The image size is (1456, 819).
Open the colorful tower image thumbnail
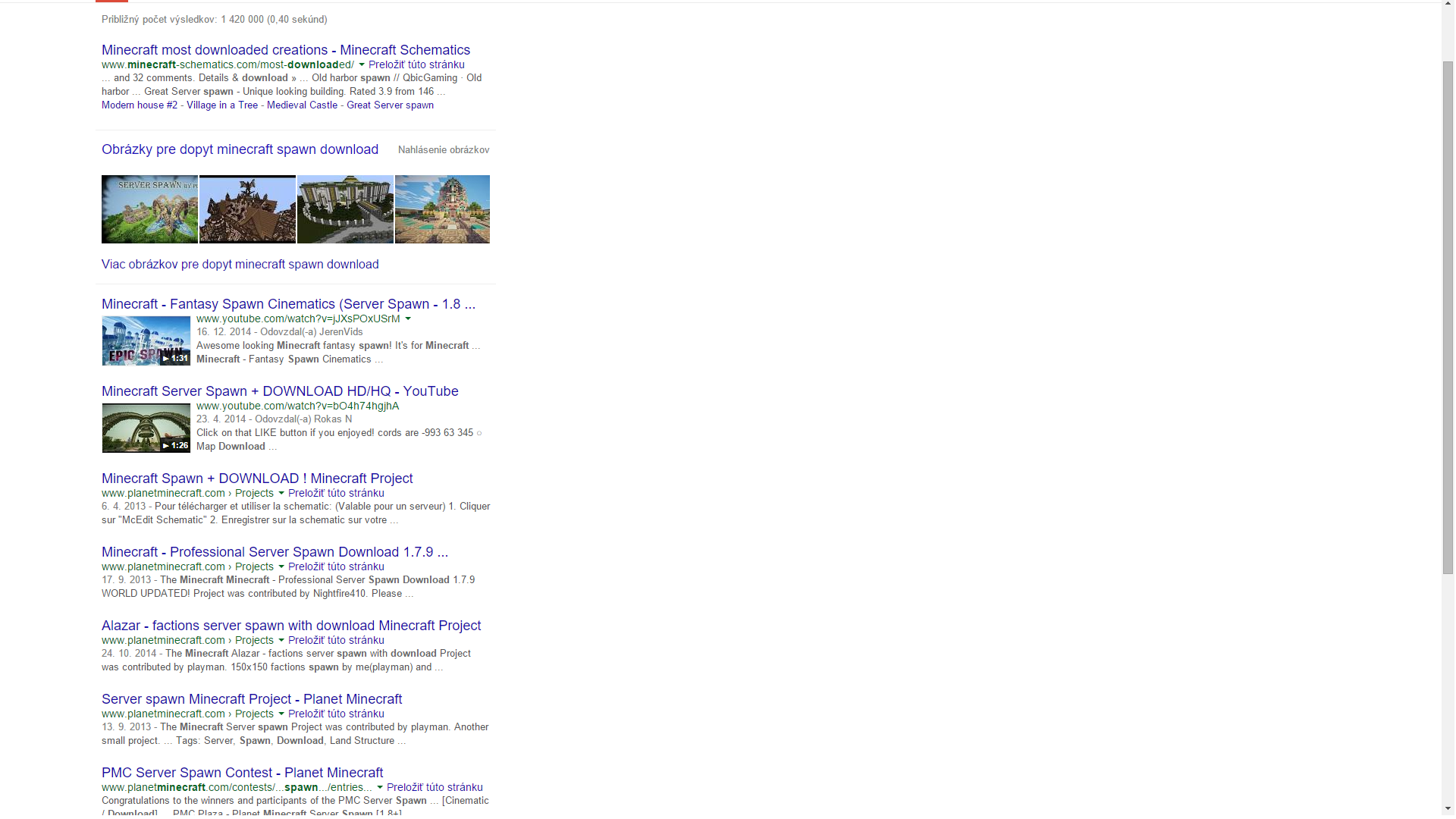coord(442,209)
